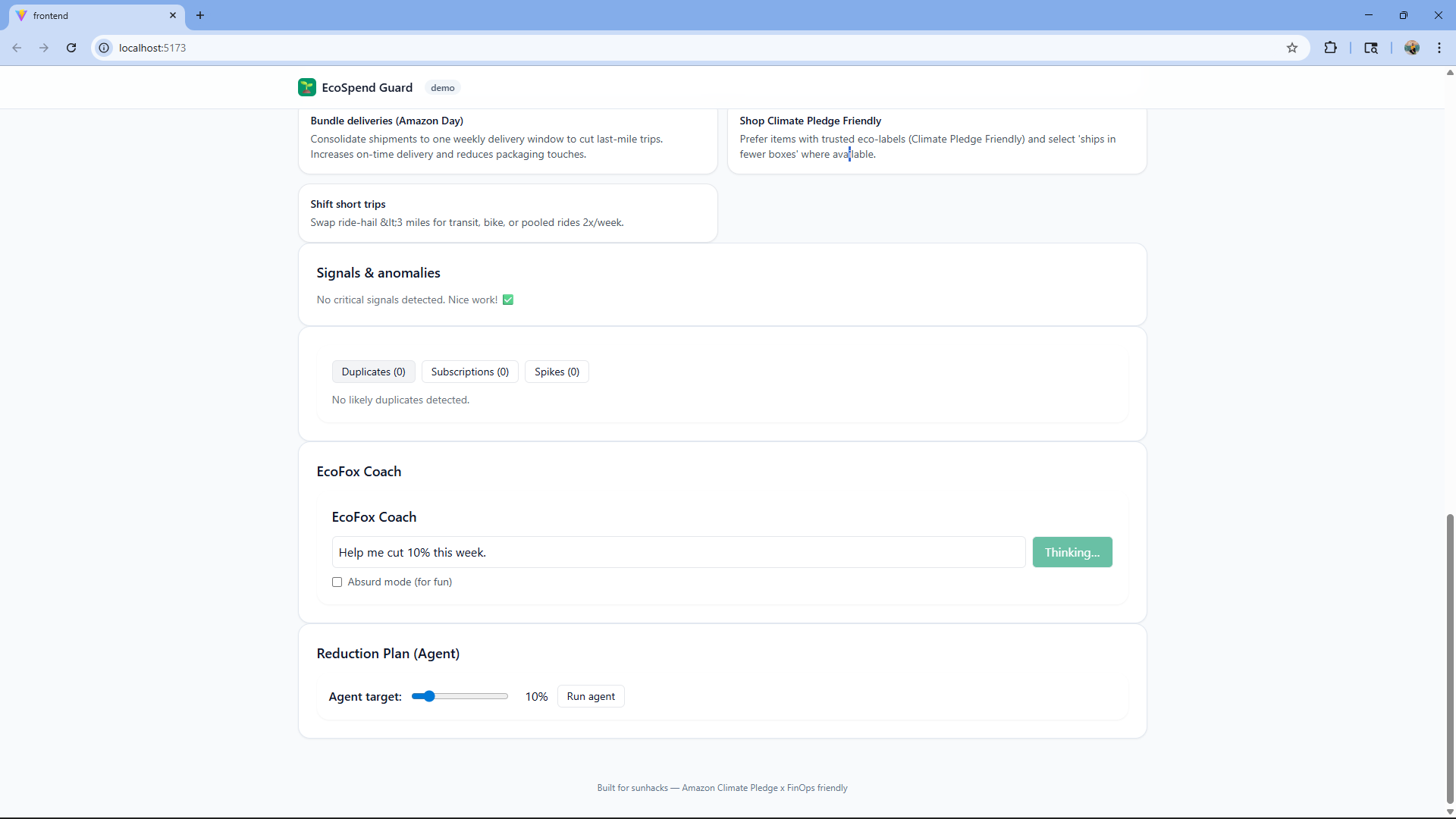Switch to Subscriptions (0) tab
This screenshot has height=819, width=1456.
point(469,372)
